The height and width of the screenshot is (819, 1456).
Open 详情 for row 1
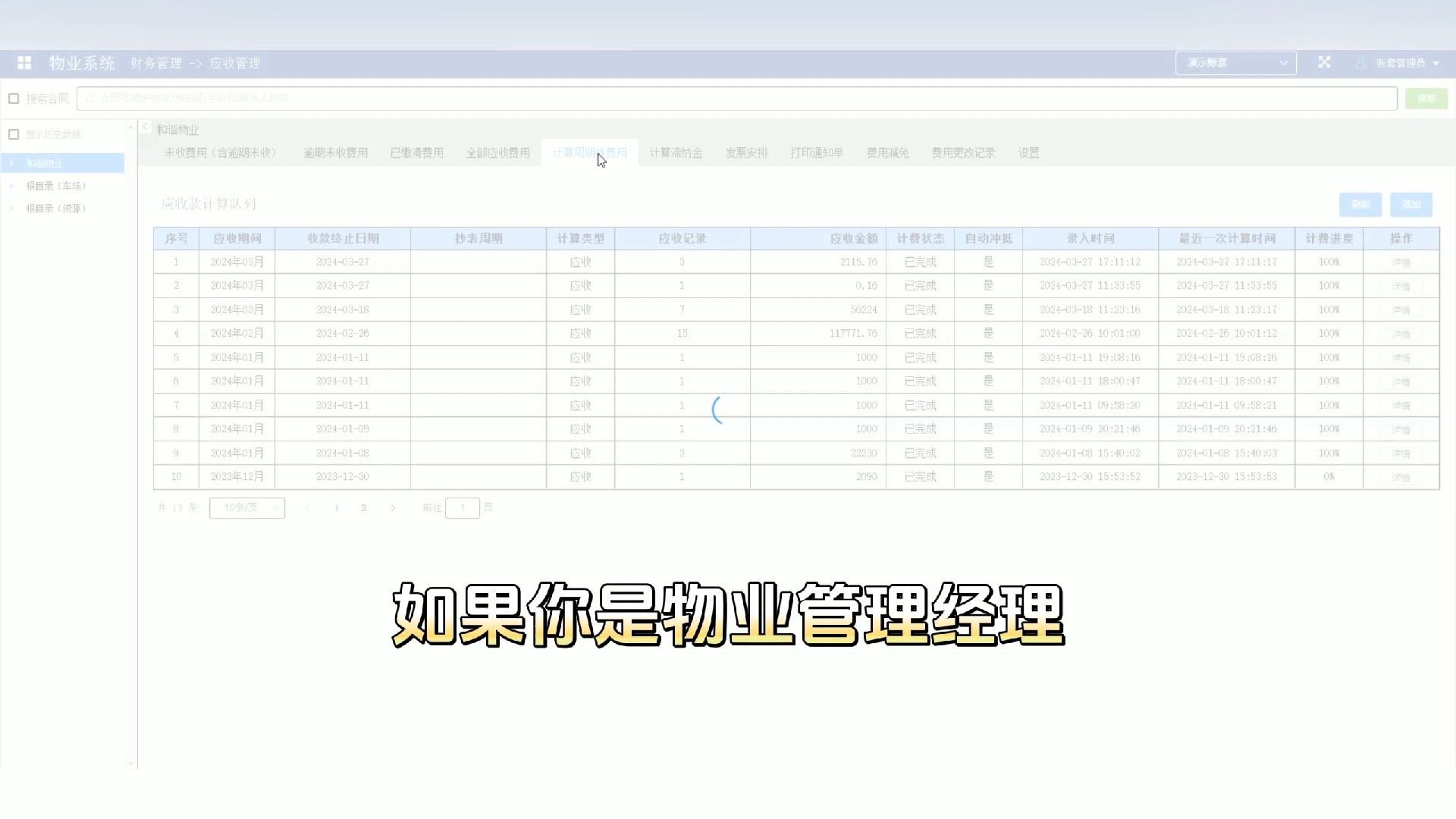click(1401, 262)
